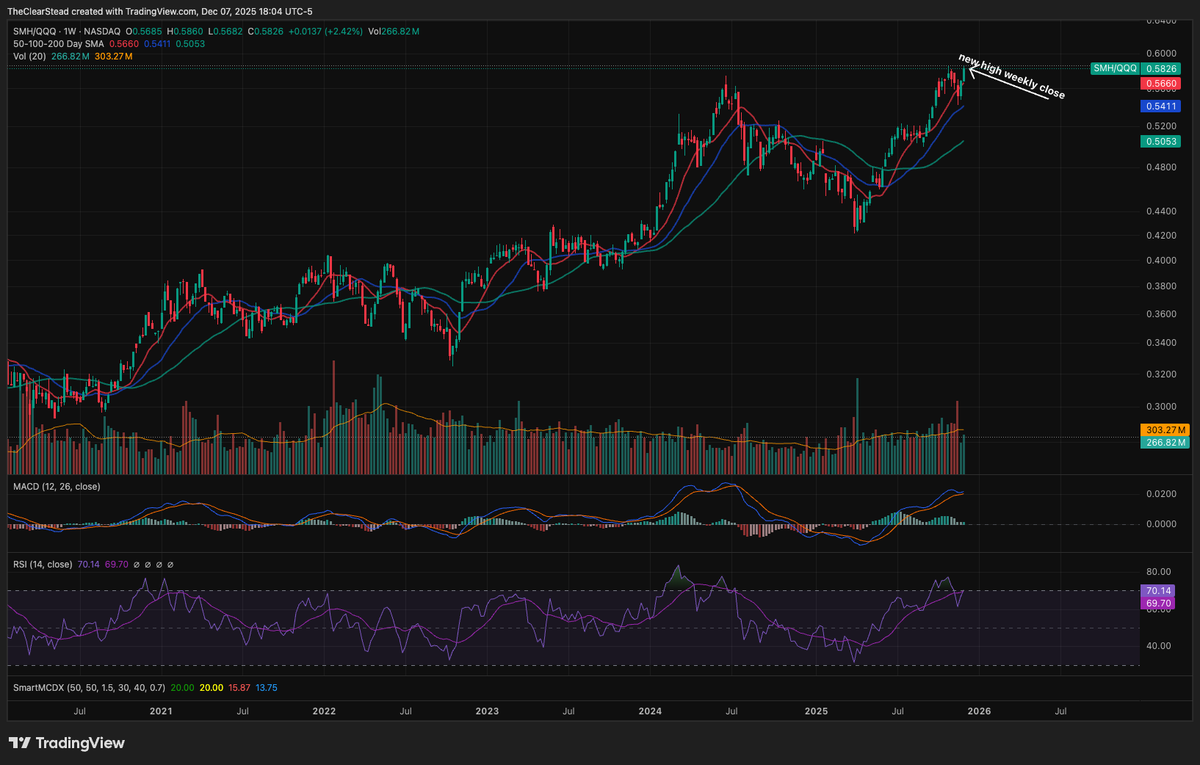Image resolution: width=1200 pixels, height=765 pixels.
Task: Click the 0.4800 price axis label
Action: pyautogui.click(x=1161, y=168)
